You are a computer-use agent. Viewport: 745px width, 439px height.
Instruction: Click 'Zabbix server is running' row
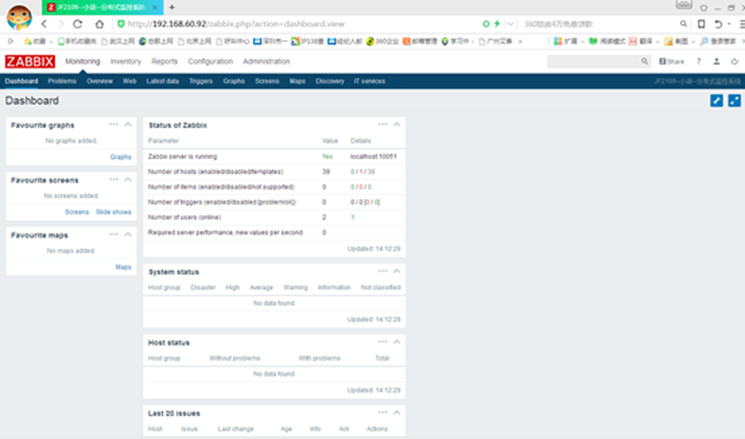(x=274, y=156)
